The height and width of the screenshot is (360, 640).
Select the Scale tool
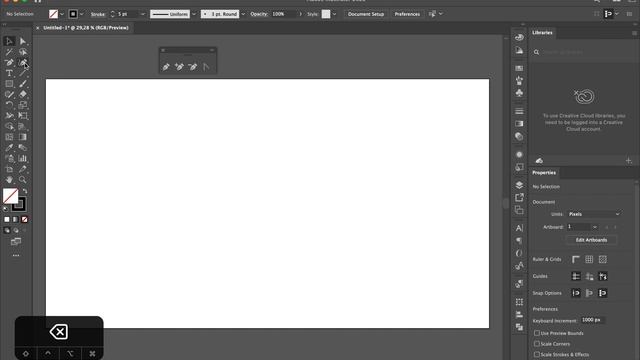[23, 105]
